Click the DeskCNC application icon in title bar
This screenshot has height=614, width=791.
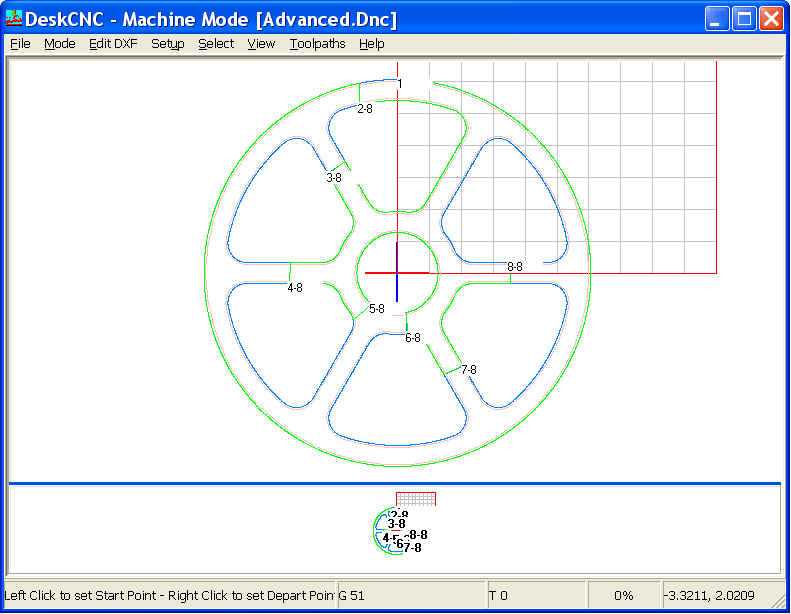tap(14, 18)
